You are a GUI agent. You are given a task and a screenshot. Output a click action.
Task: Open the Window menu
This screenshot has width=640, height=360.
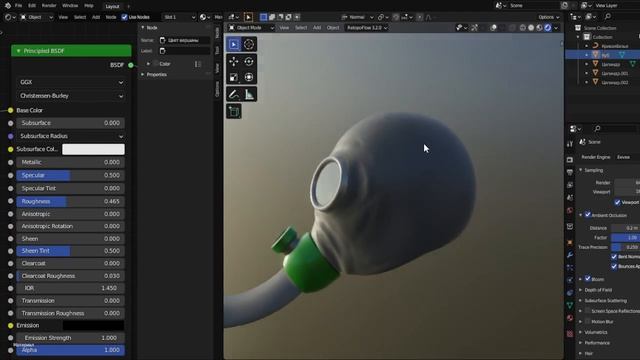pyautogui.click(x=70, y=6)
